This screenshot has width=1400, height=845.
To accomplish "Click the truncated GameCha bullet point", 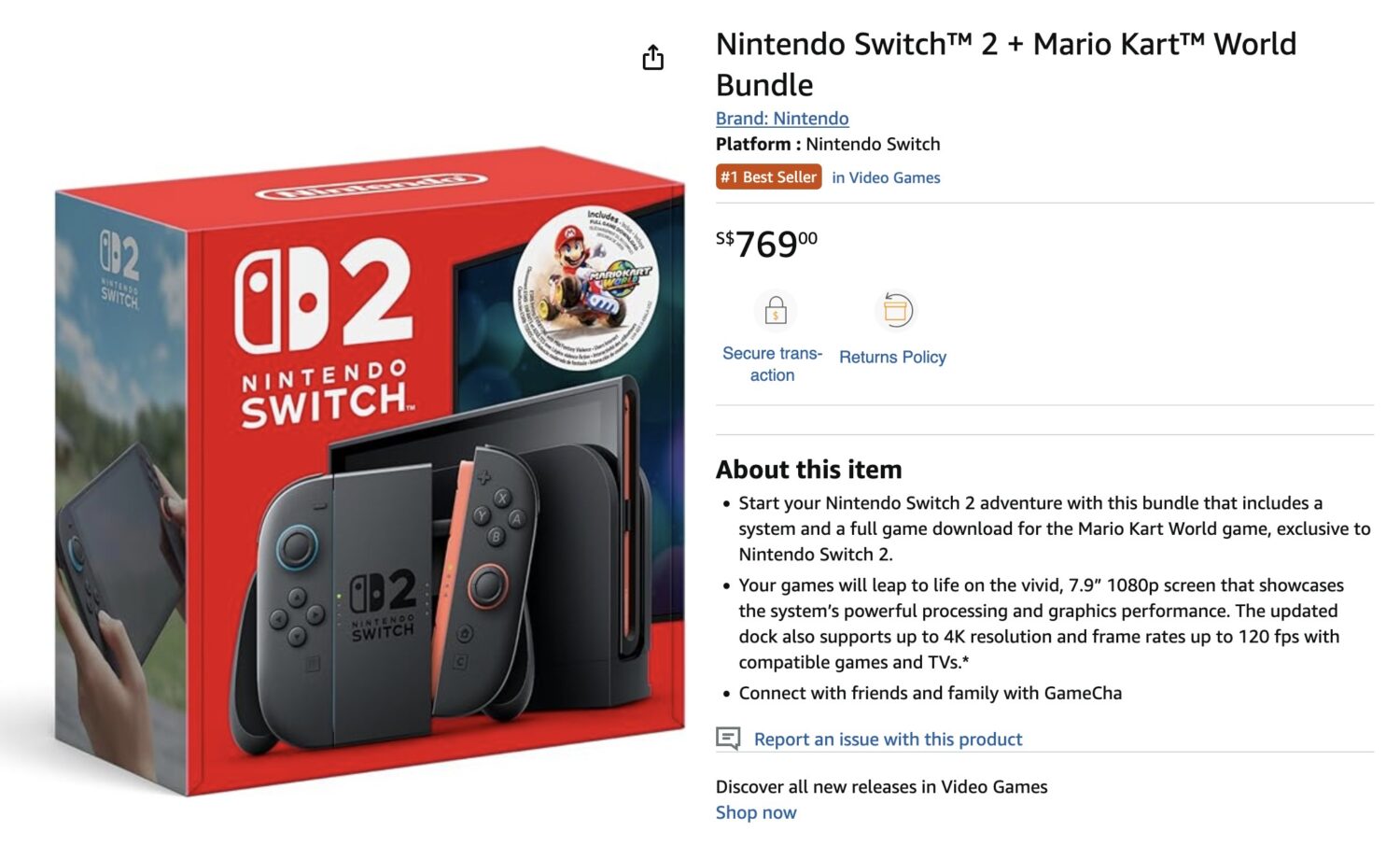I will coord(930,693).
